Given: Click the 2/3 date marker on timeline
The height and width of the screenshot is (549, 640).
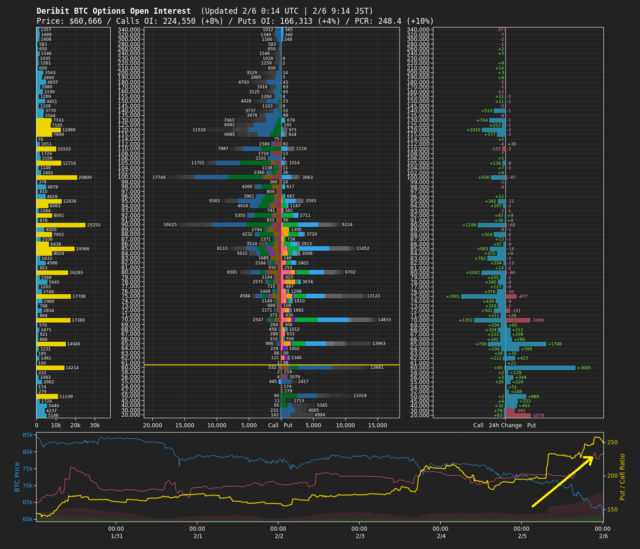Looking at the screenshot, I should (359, 536).
